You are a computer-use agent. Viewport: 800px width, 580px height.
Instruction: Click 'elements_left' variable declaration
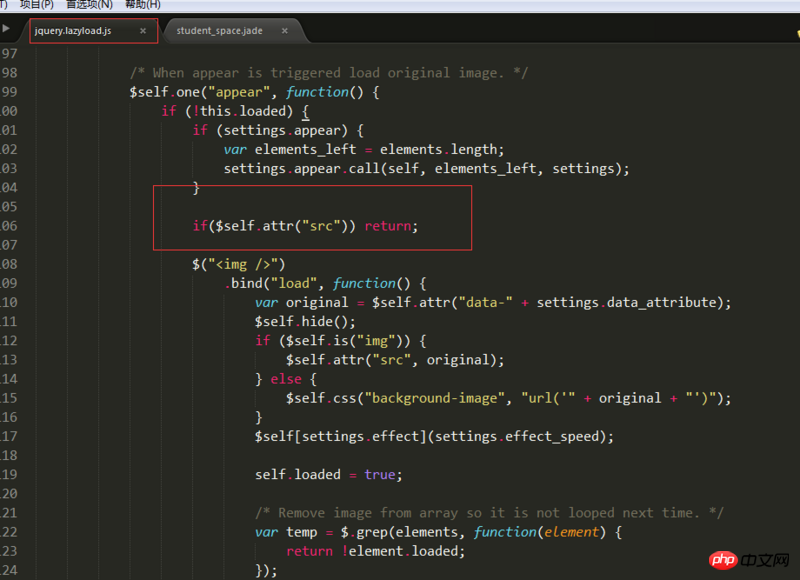305,149
